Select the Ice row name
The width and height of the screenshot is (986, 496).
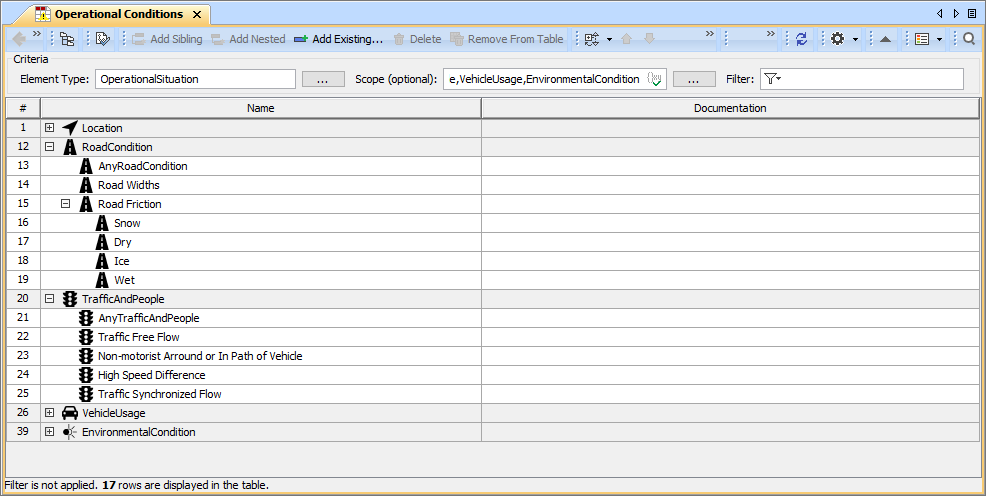122,261
